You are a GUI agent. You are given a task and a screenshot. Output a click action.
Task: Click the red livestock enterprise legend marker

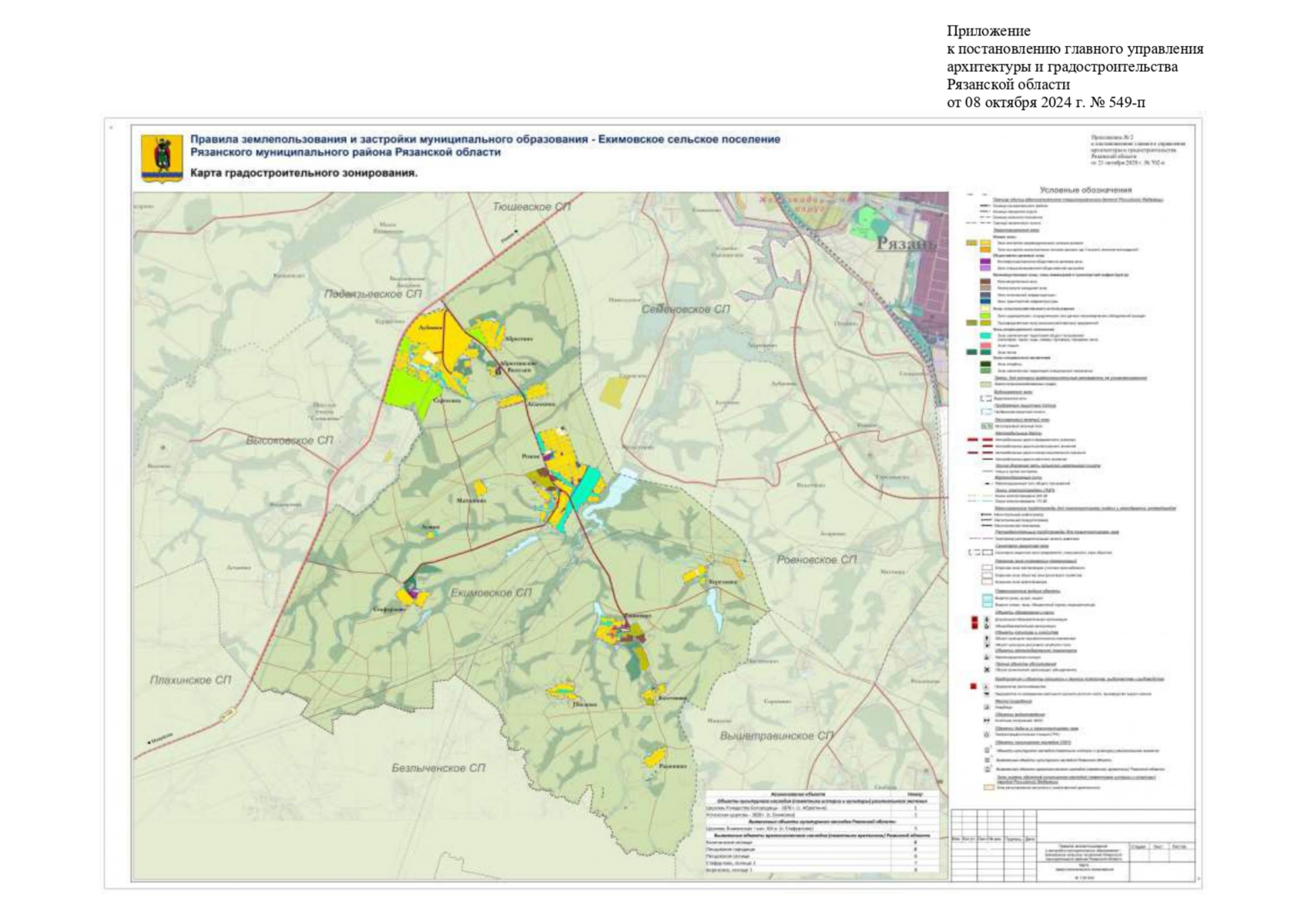974,685
